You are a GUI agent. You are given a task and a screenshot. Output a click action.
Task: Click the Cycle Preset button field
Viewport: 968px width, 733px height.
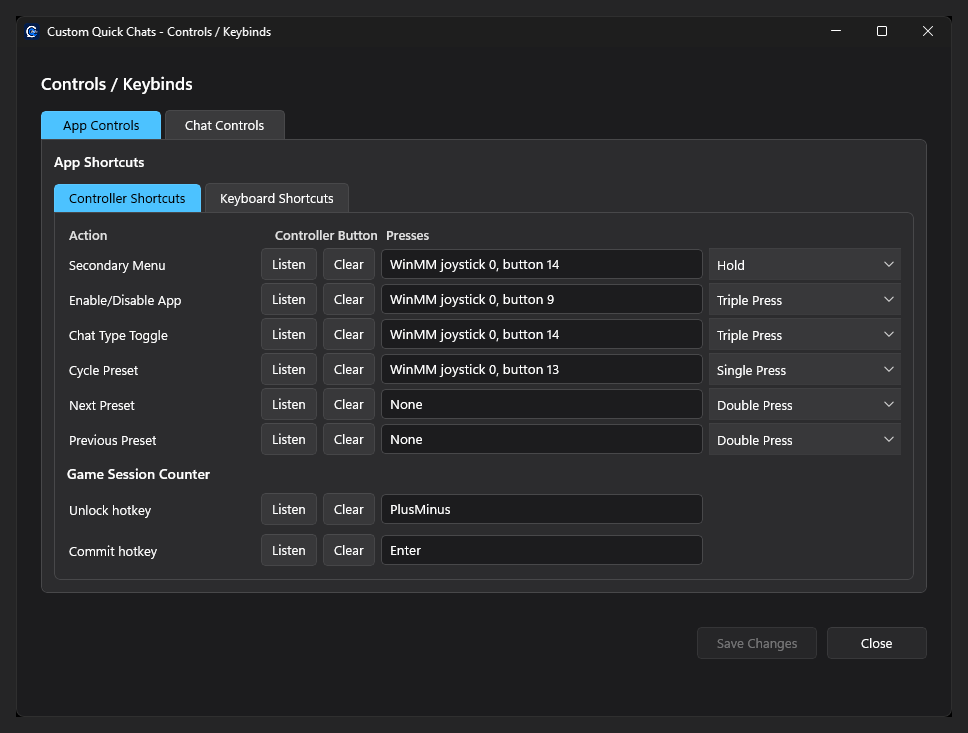[541, 369]
